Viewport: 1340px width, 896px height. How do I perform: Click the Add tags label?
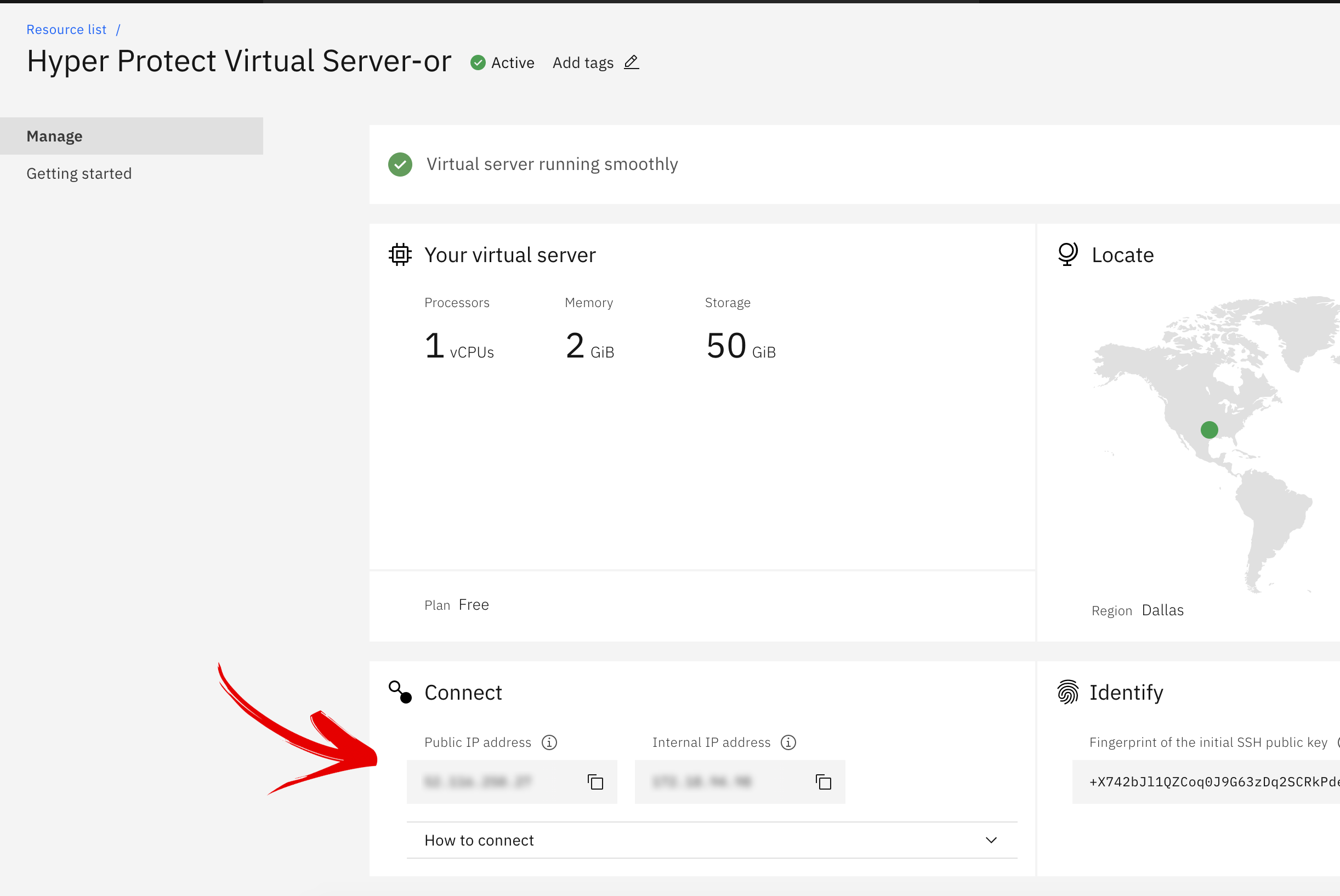click(583, 63)
